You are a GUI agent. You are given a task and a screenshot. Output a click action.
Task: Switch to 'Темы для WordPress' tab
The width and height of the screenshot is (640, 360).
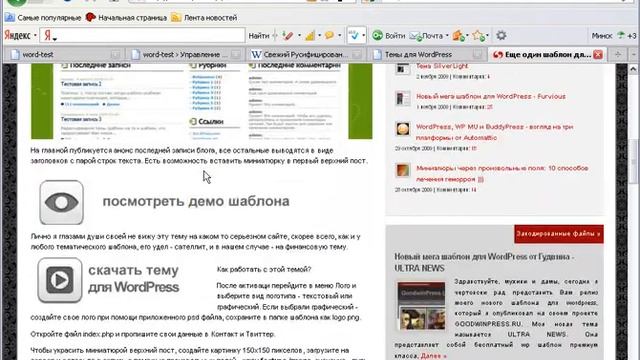click(x=427, y=54)
